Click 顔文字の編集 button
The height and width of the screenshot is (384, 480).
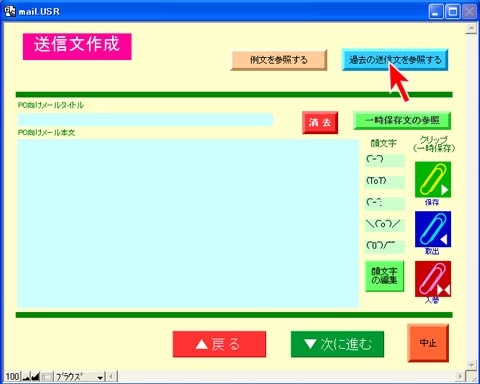click(x=384, y=276)
